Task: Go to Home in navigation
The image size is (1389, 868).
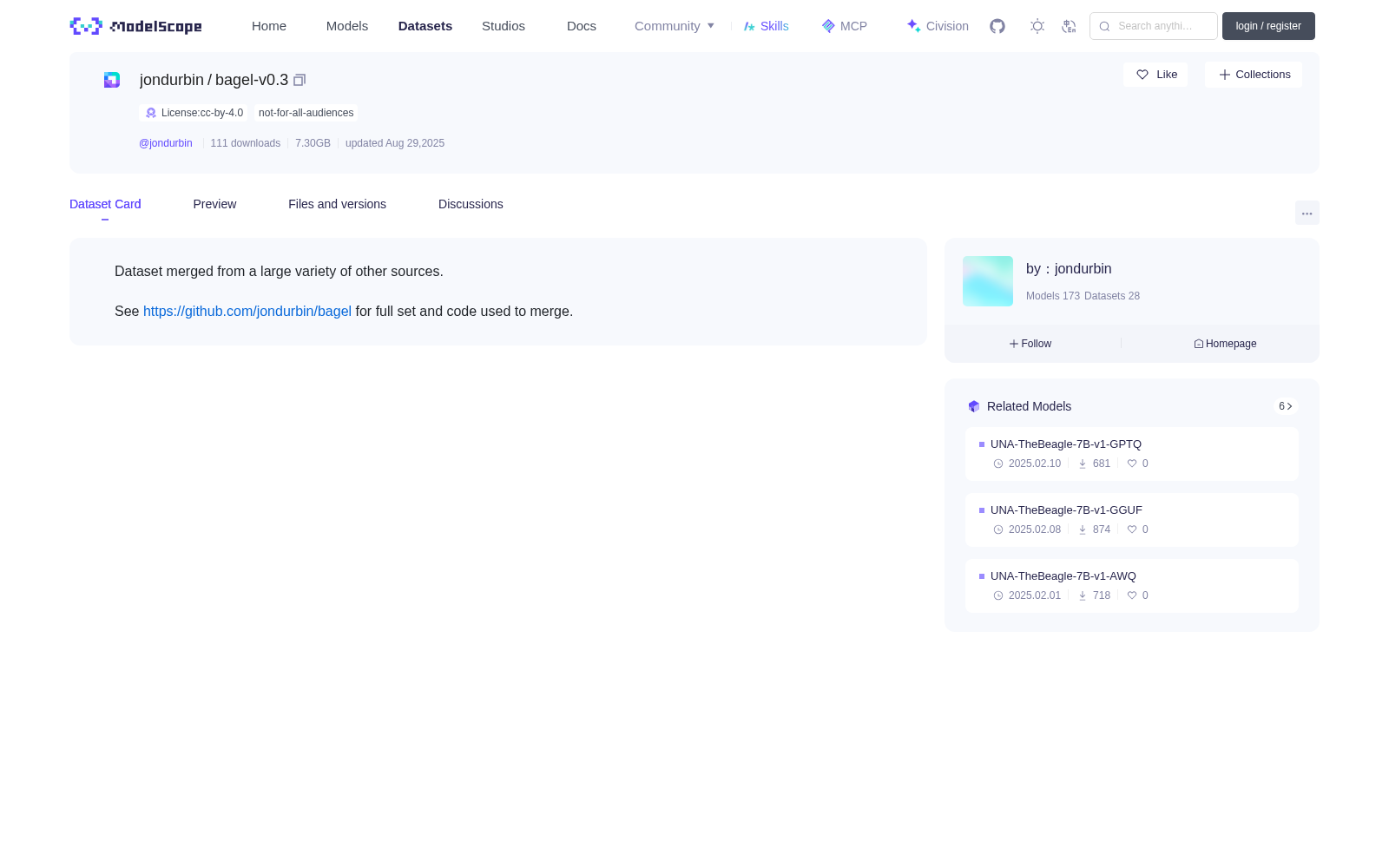Action: pyautogui.click(x=269, y=26)
